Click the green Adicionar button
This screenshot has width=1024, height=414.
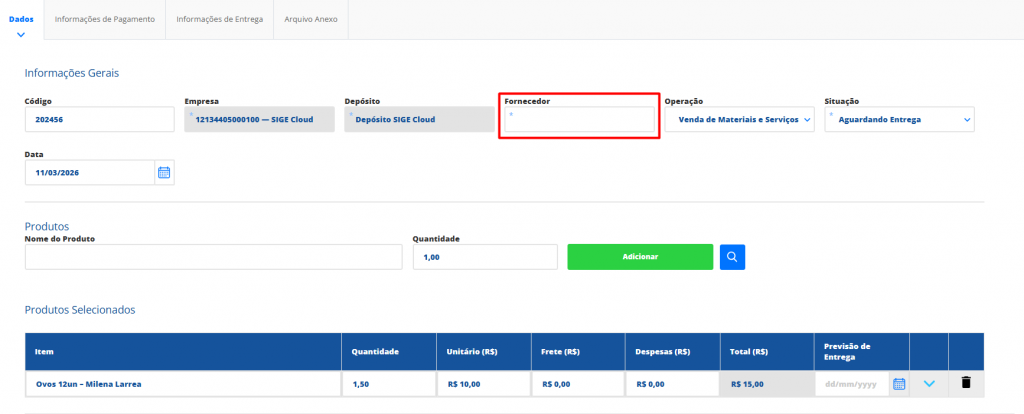click(640, 257)
